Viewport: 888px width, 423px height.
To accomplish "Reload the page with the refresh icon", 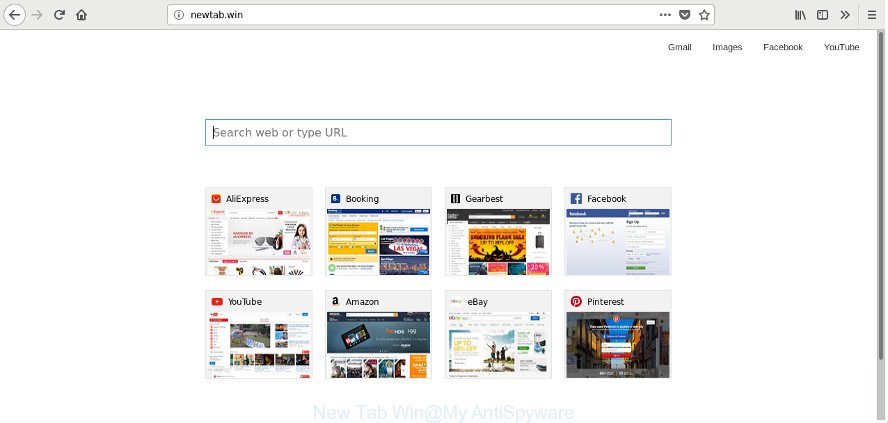I will [59, 15].
